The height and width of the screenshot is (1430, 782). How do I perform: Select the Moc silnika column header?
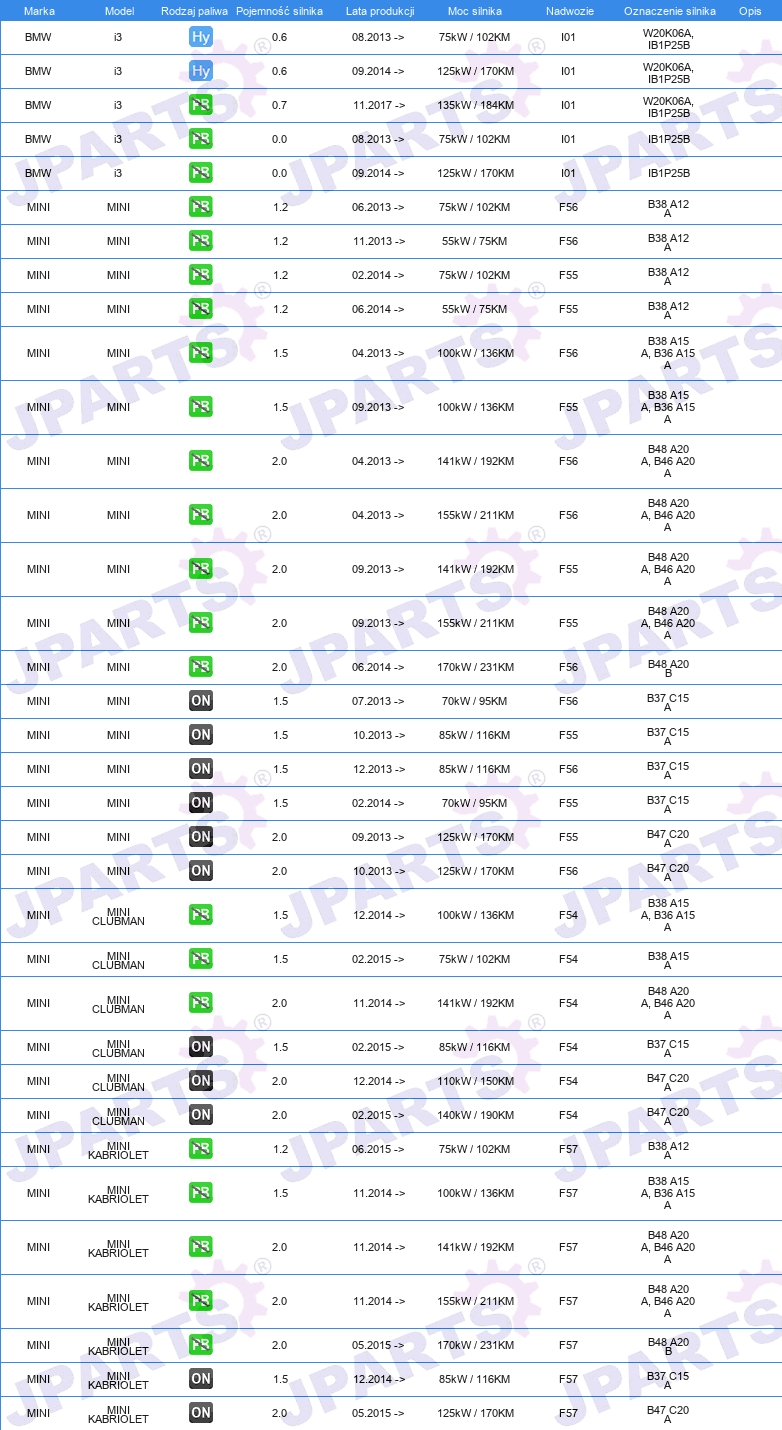[x=475, y=11]
